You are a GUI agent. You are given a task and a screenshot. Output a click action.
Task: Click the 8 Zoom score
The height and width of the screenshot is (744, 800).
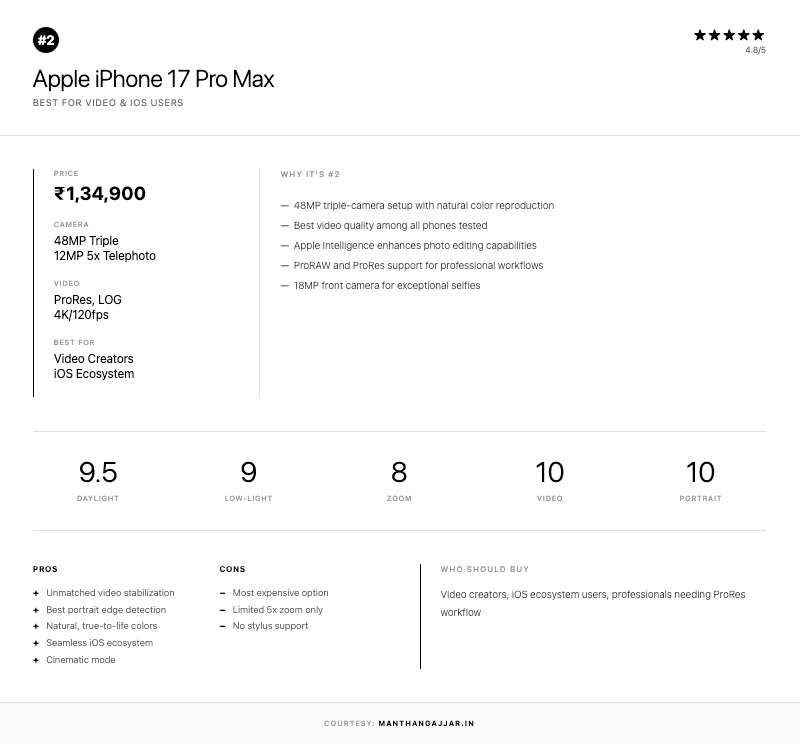399,472
